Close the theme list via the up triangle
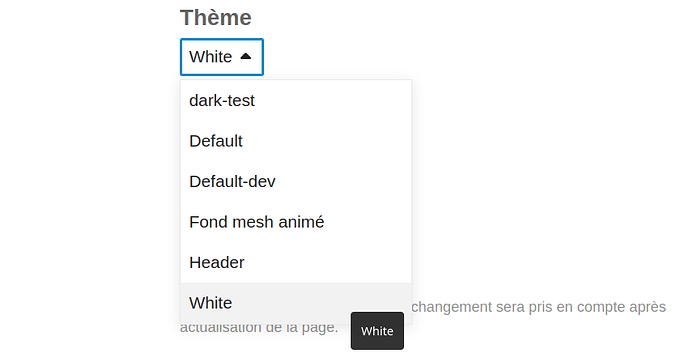690x362 pixels. click(x=246, y=56)
